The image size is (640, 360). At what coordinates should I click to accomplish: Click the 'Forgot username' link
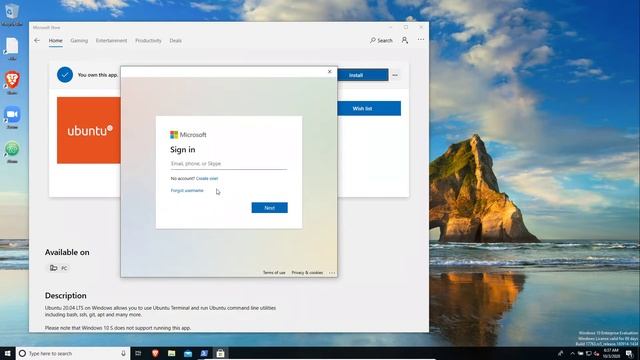point(187,191)
